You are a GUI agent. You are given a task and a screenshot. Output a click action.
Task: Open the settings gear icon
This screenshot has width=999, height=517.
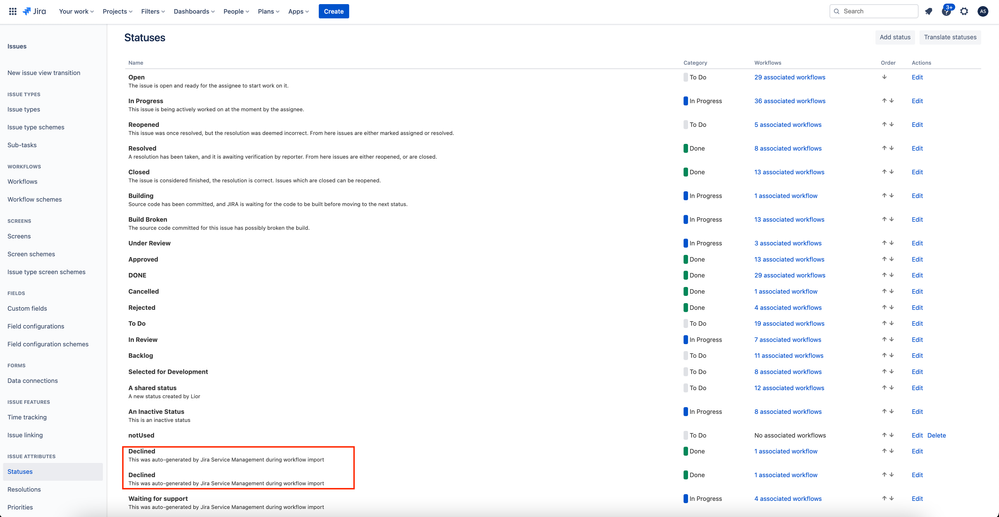click(x=964, y=11)
